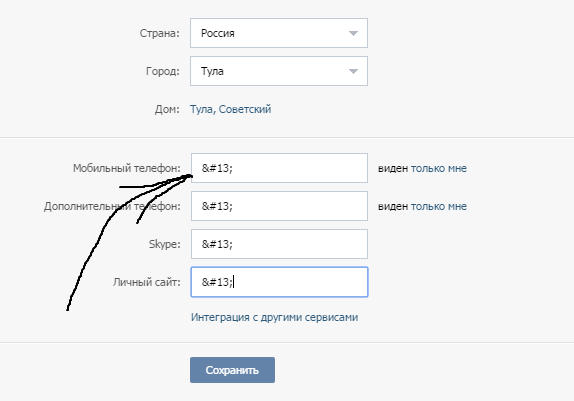Click the Дом: field label
574x401 pixels.
click(167, 109)
